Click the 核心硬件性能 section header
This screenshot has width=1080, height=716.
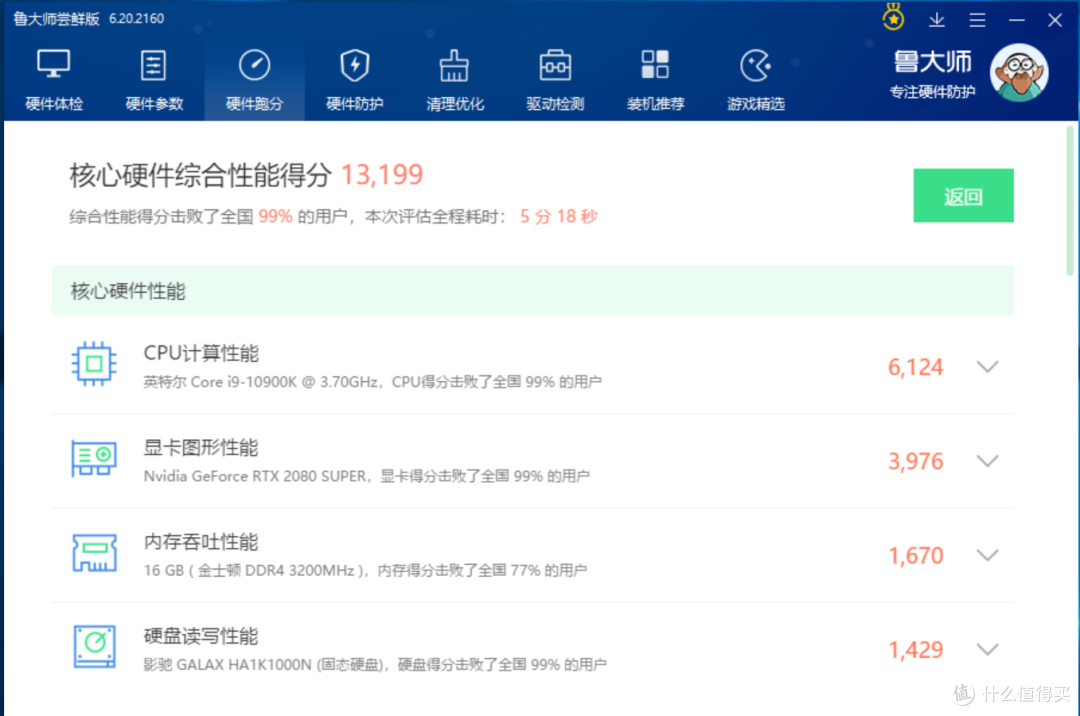tap(532, 291)
